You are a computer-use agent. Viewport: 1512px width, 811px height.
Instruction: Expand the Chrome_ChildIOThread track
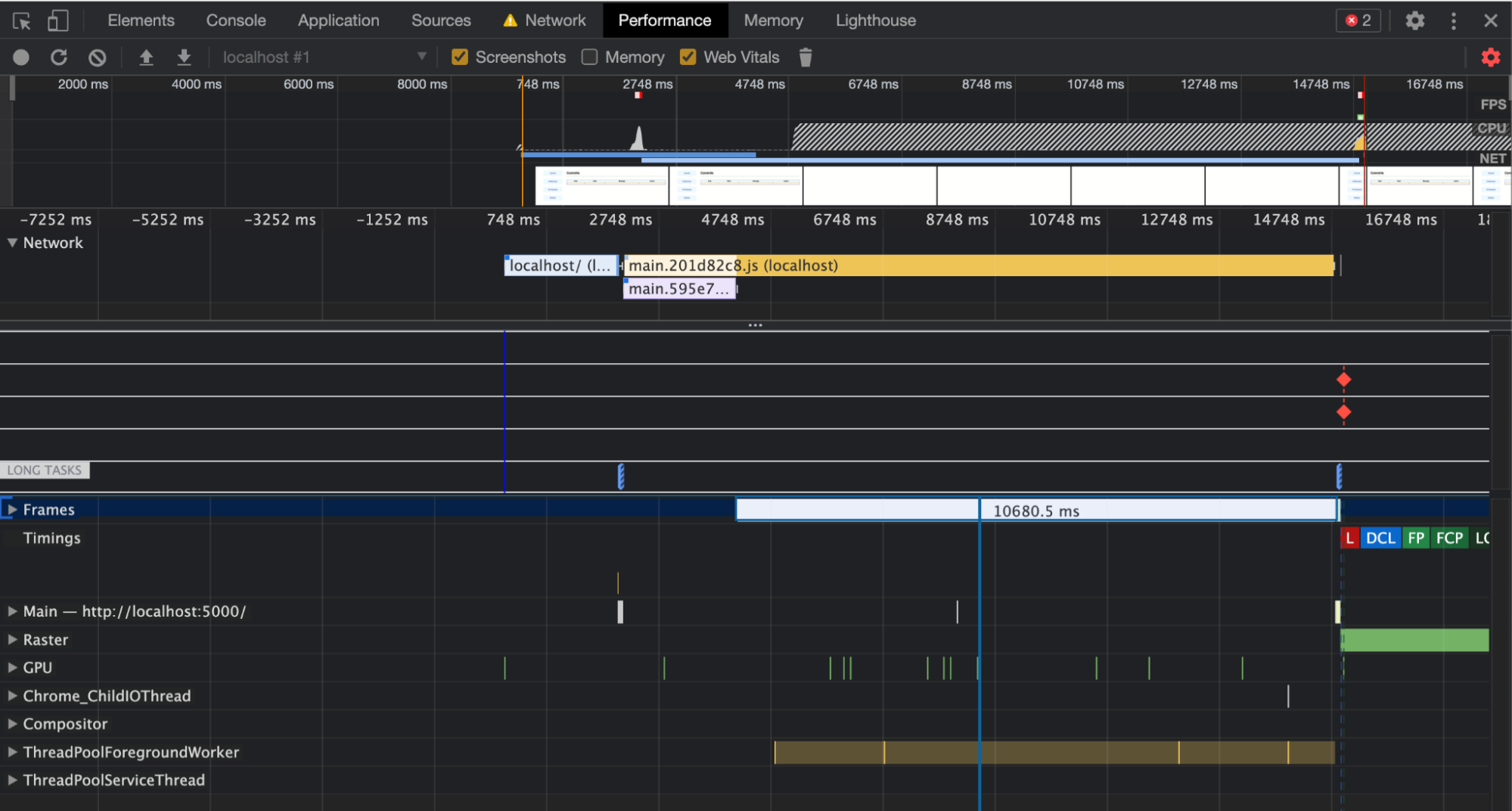coord(12,696)
